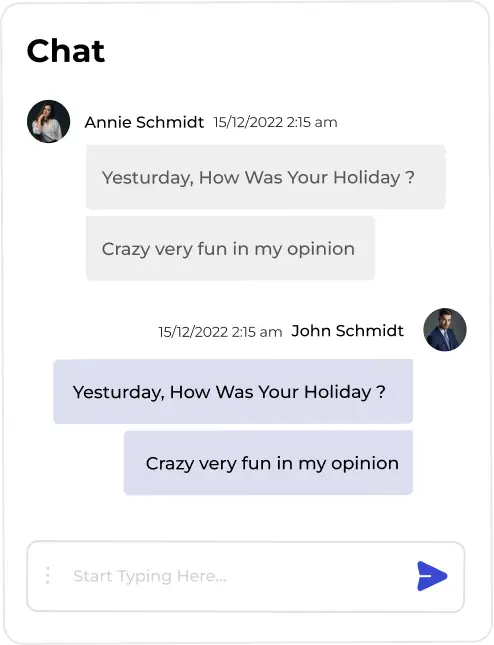This screenshot has width=494, height=645.
Task: Select the John Schmidt sender name
Action: [x=348, y=331]
